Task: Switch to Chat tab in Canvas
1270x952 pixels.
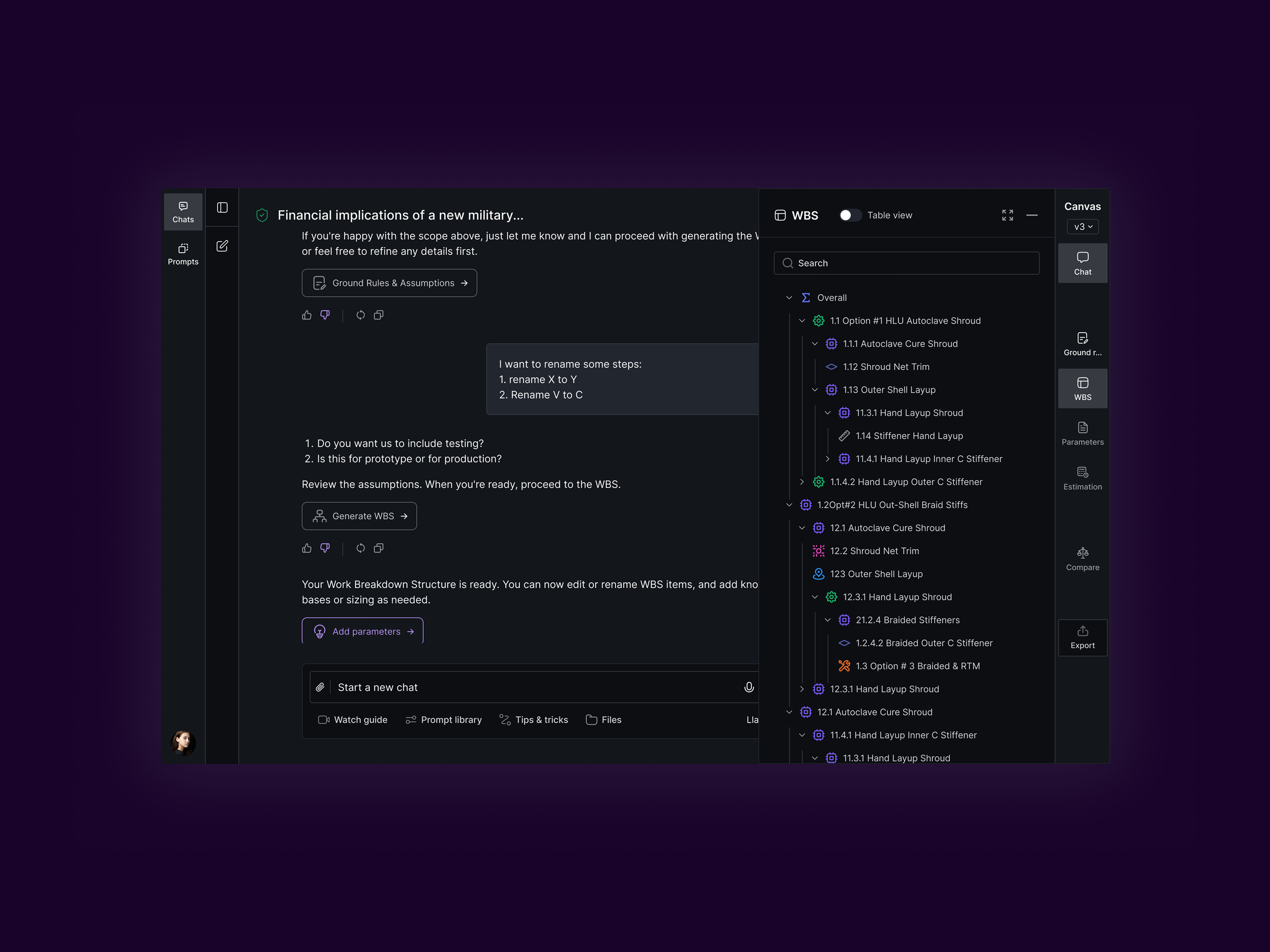Action: pos(1082,263)
